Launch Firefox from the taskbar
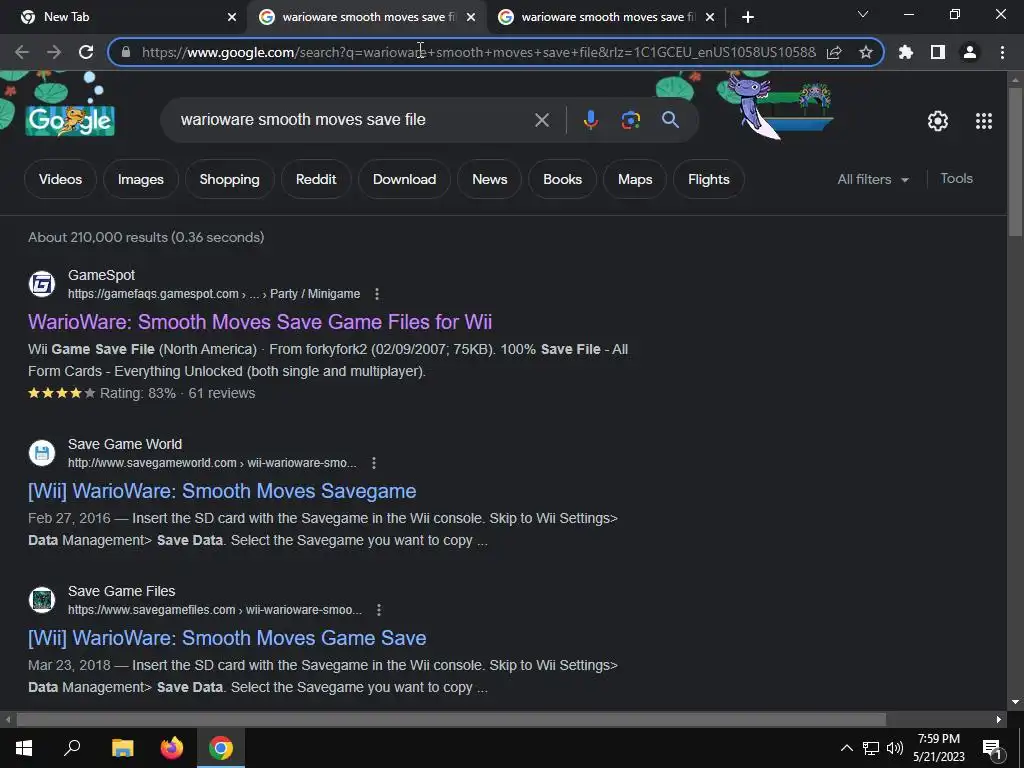1024x768 pixels. pyautogui.click(x=172, y=748)
